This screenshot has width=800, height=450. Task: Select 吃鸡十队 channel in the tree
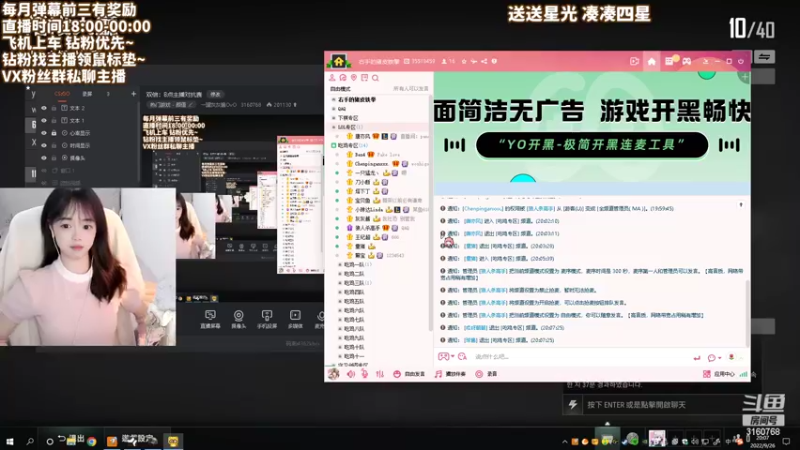coord(354,347)
